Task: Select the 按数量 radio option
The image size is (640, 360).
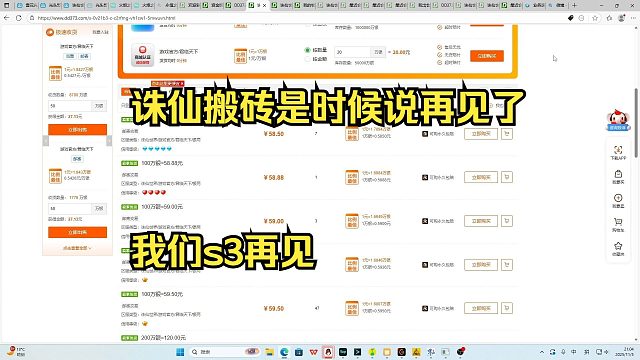Action: click(x=307, y=50)
